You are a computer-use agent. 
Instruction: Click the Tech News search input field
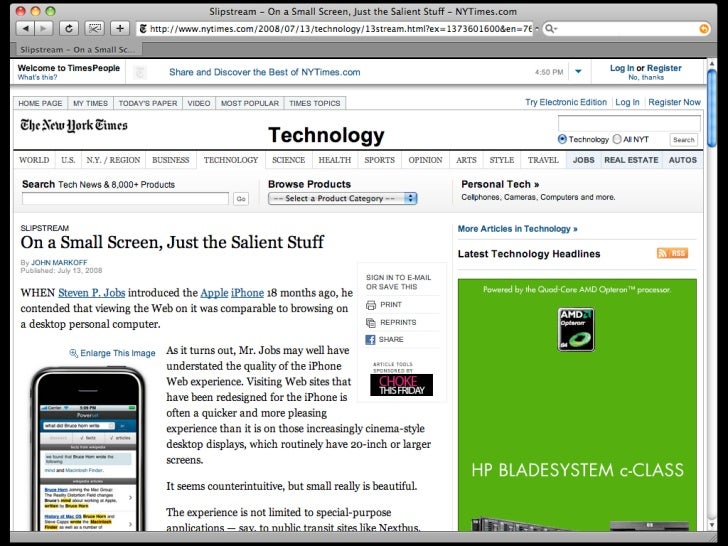click(x=125, y=199)
